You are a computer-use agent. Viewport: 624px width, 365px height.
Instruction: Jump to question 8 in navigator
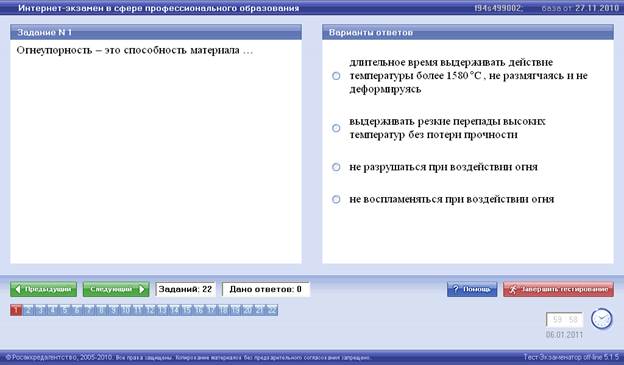101,310
